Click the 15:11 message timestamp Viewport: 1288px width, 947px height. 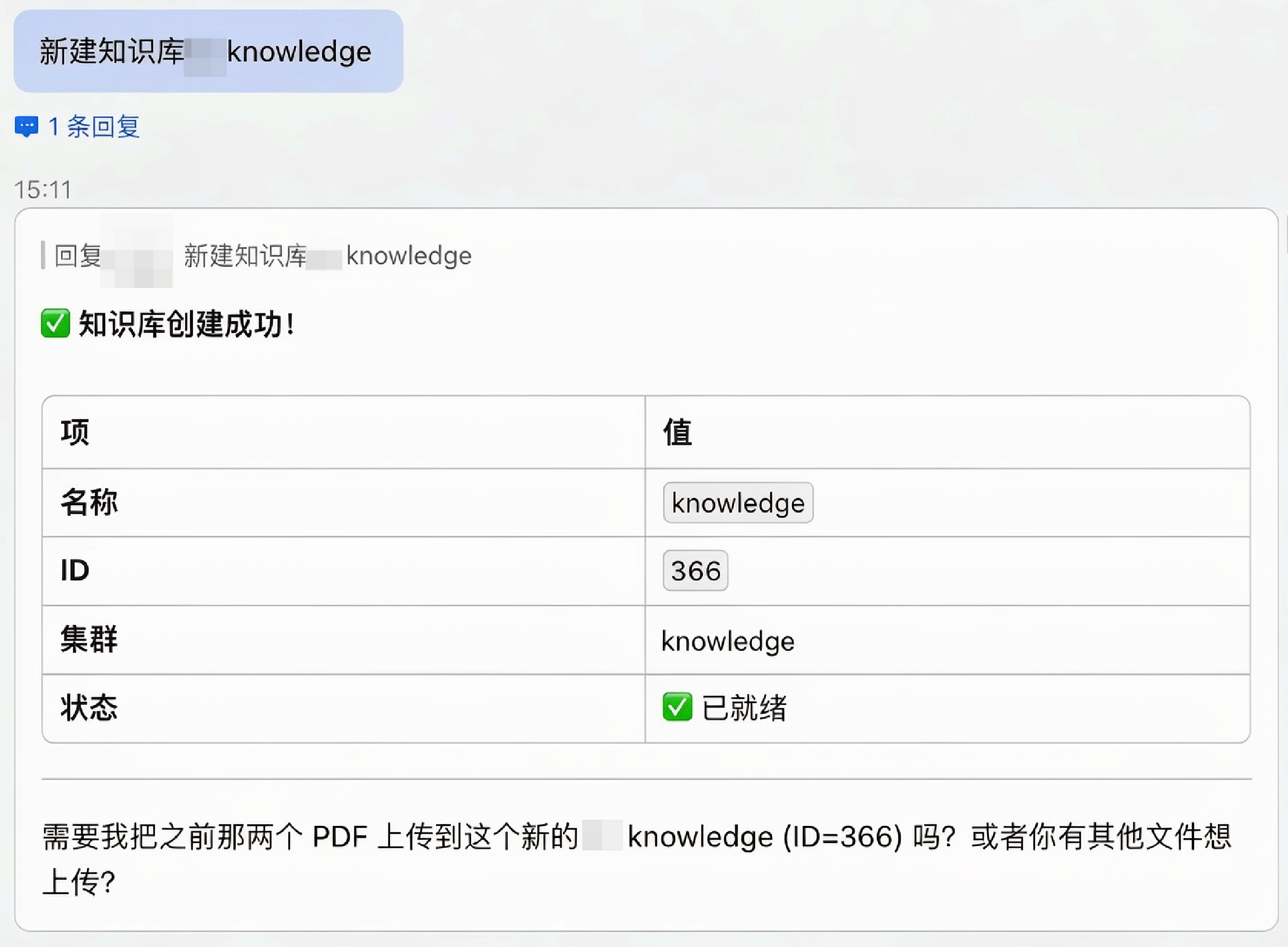(43, 190)
